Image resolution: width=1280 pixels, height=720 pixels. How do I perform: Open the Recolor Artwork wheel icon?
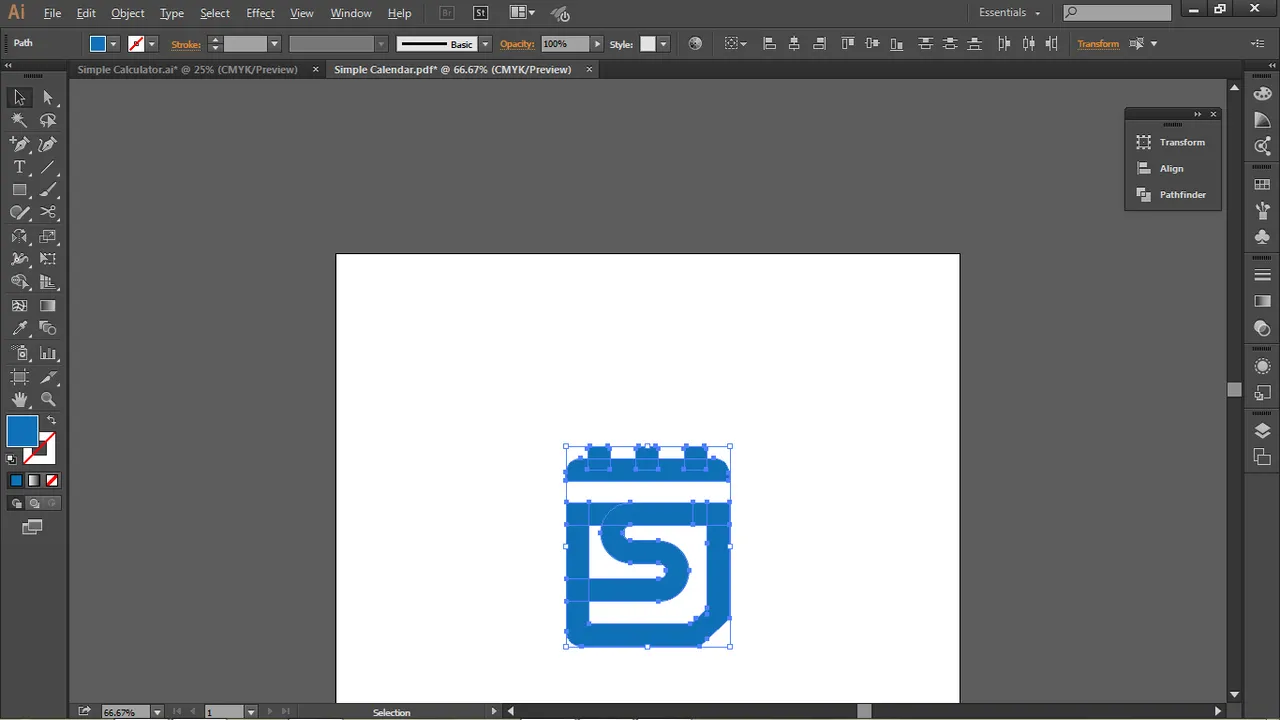695,44
